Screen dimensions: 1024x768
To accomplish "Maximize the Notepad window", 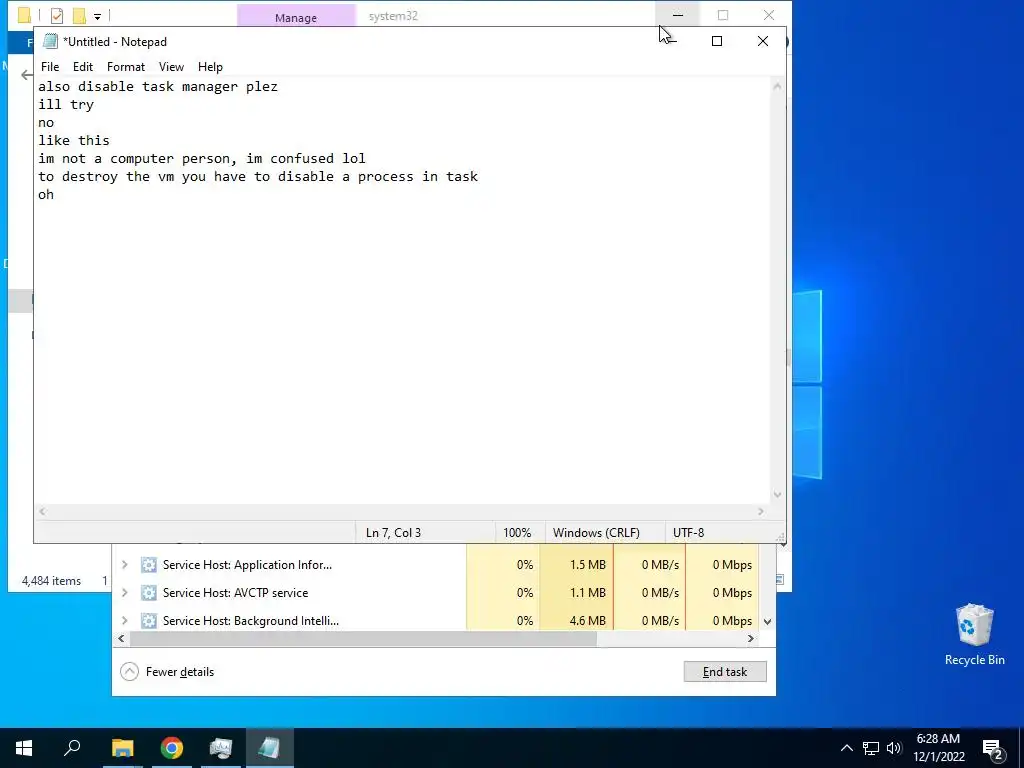I will (716, 41).
